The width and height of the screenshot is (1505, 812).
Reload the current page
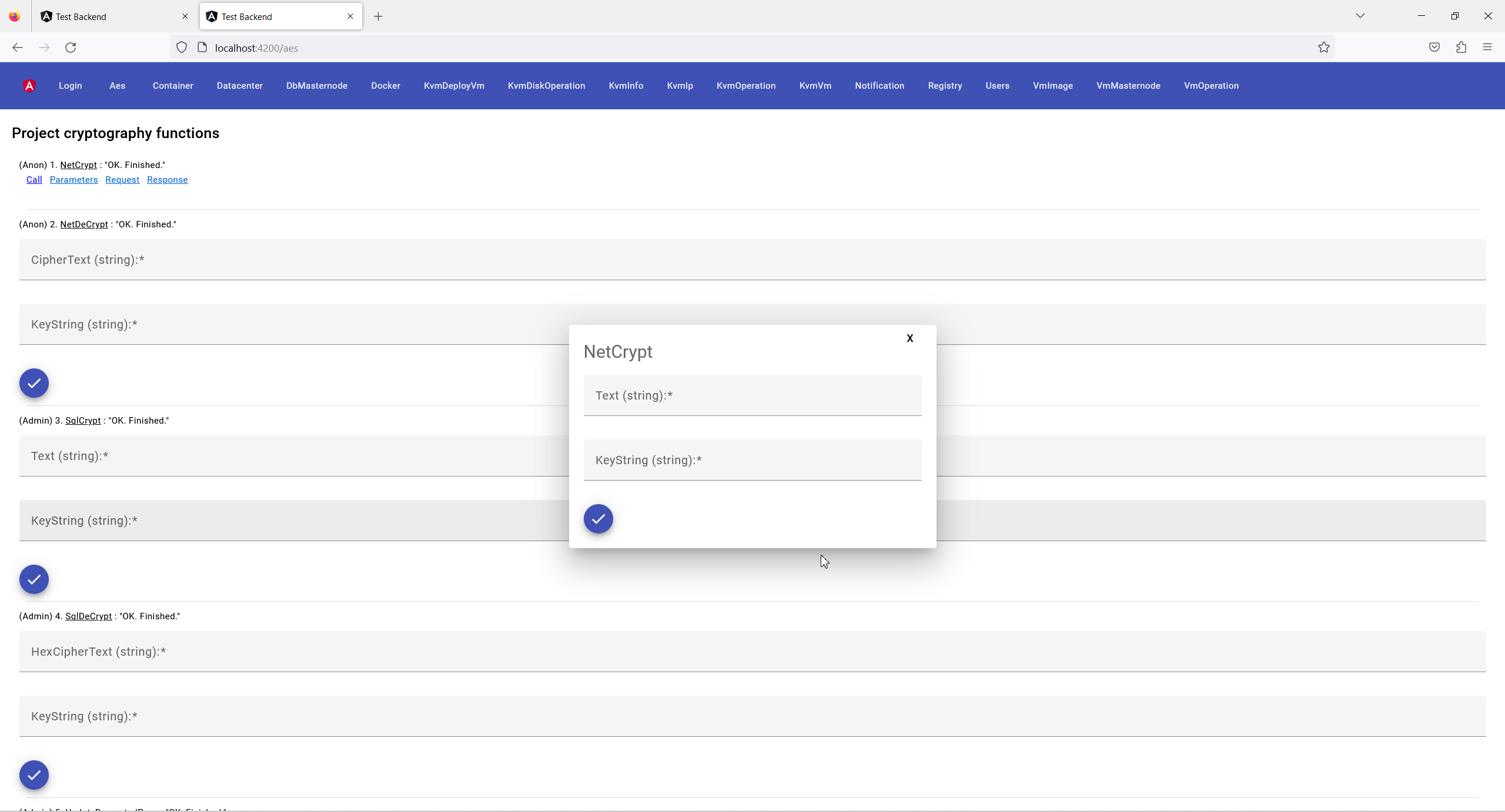71,48
